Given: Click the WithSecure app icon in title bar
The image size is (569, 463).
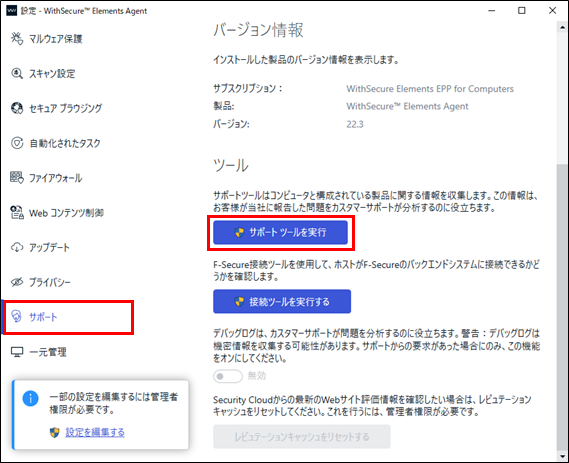Looking at the screenshot, I should point(12,11).
